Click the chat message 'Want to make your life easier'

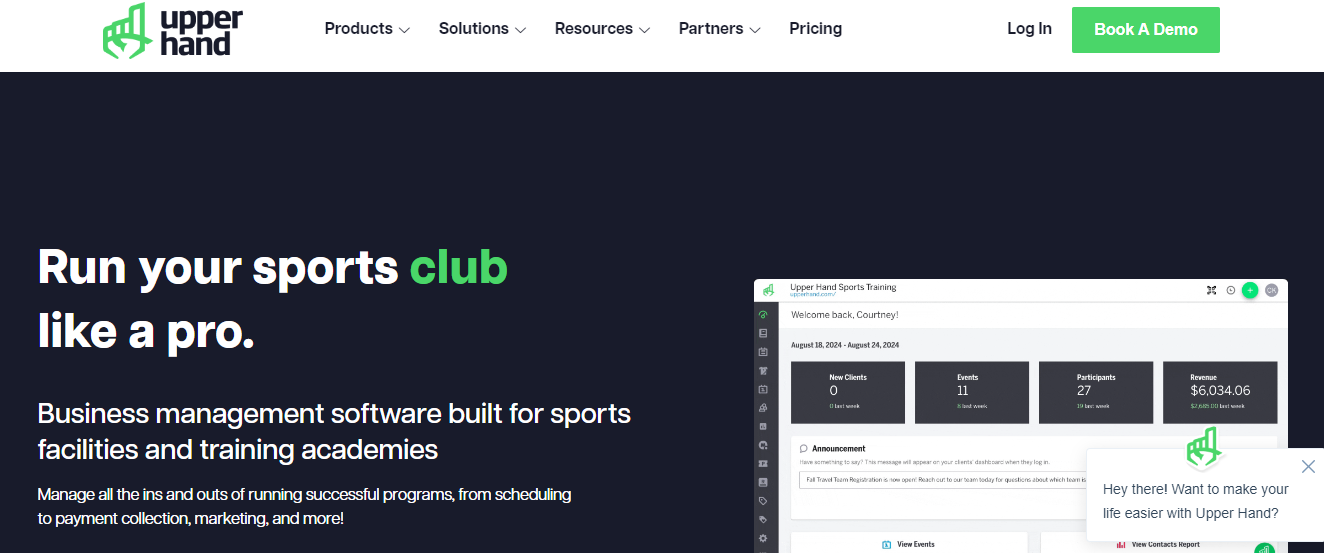pos(1195,501)
